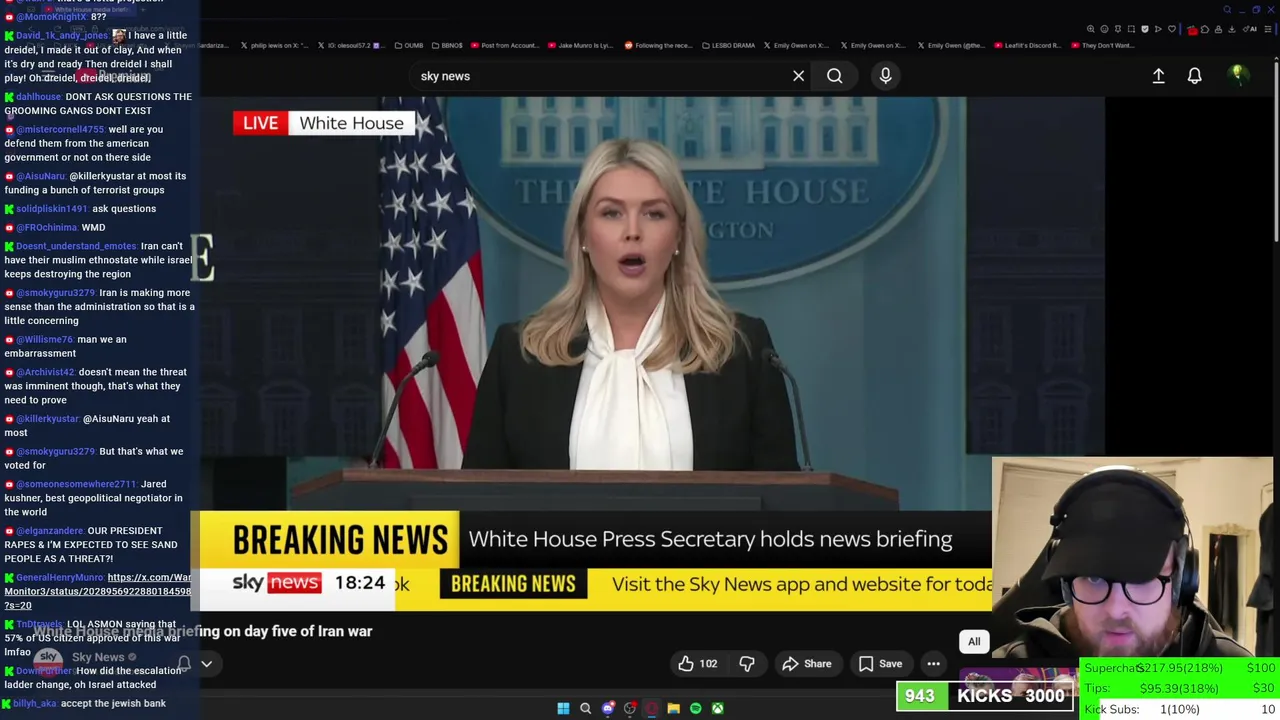The width and height of the screenshot is (1280, 720).
Task: Bookmark page with heart toolbar icon
Action: 1172,29
